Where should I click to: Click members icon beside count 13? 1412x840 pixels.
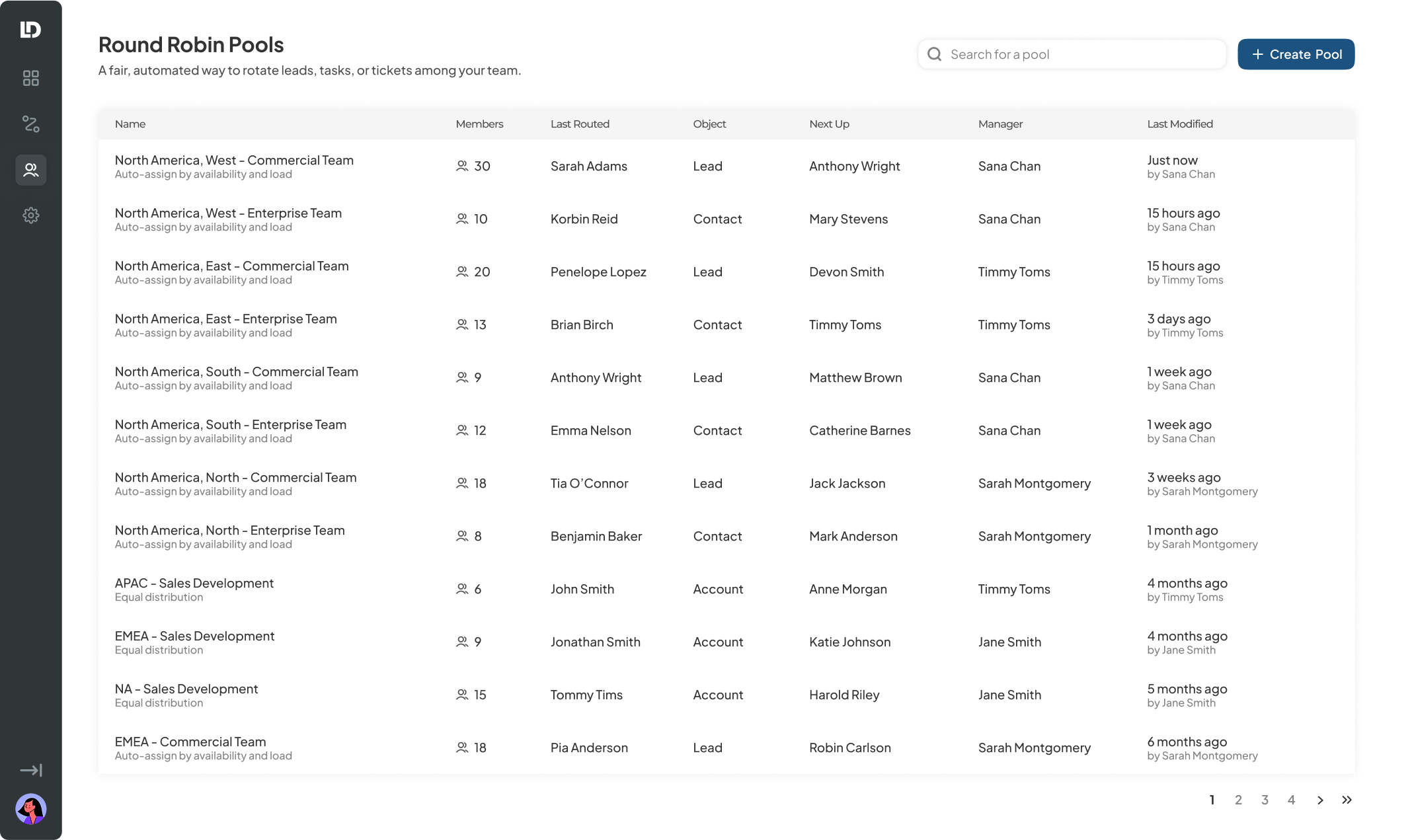click(462, 325)
